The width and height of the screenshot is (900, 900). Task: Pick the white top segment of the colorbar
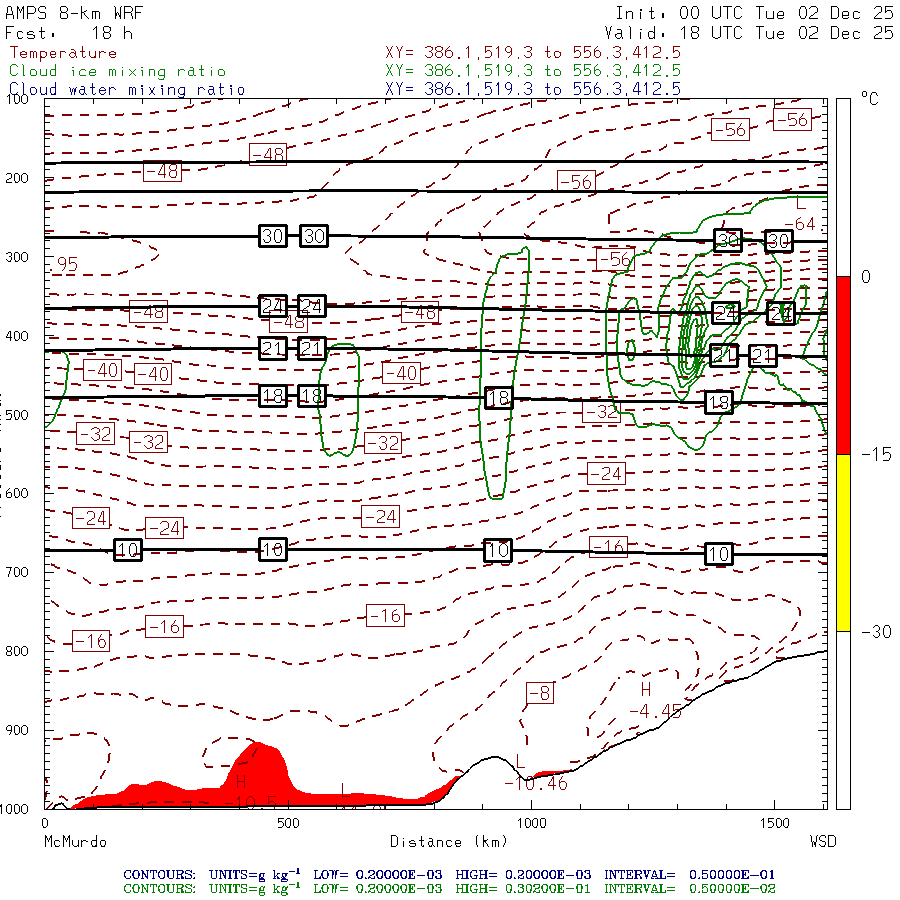(x=843, y=188)
